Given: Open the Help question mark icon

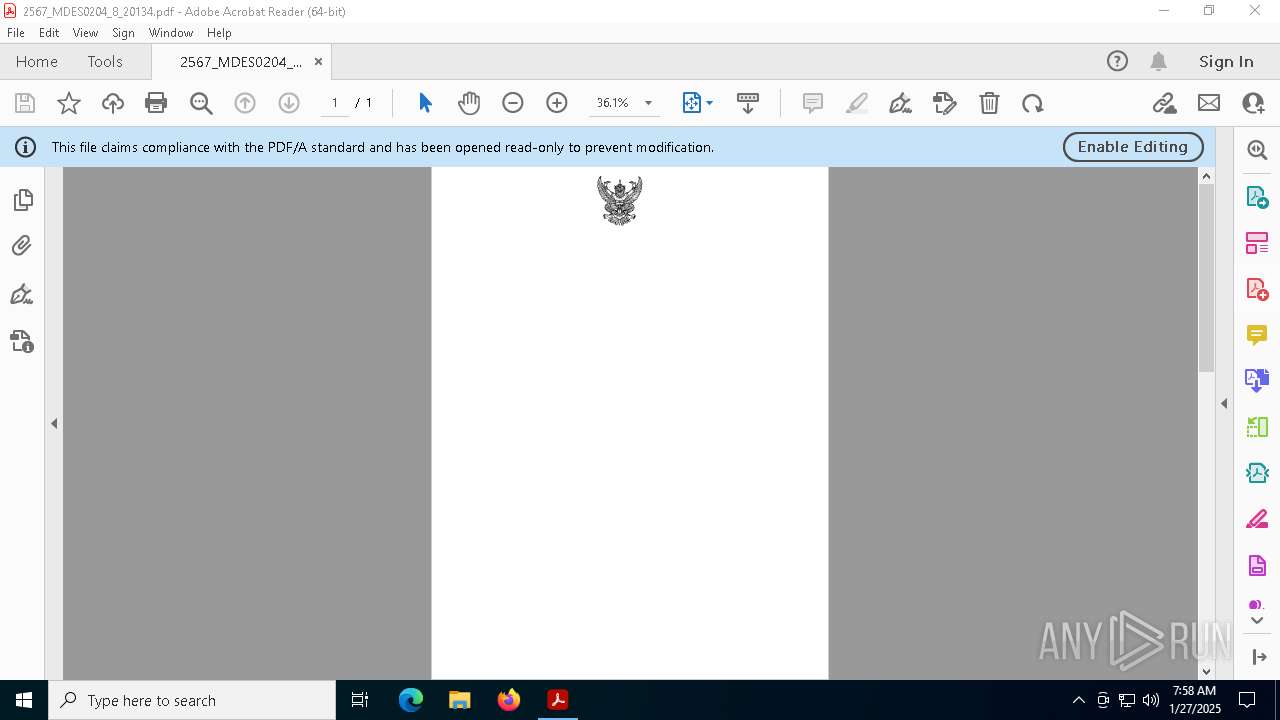Looking at the screenshot, I should [1117, 62].
